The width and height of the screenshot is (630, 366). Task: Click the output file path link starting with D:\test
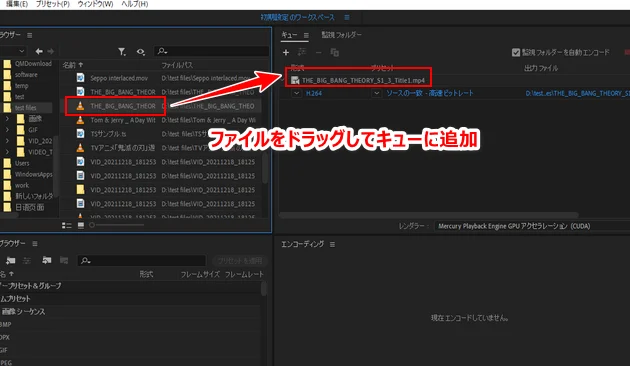tap(577, 93)
